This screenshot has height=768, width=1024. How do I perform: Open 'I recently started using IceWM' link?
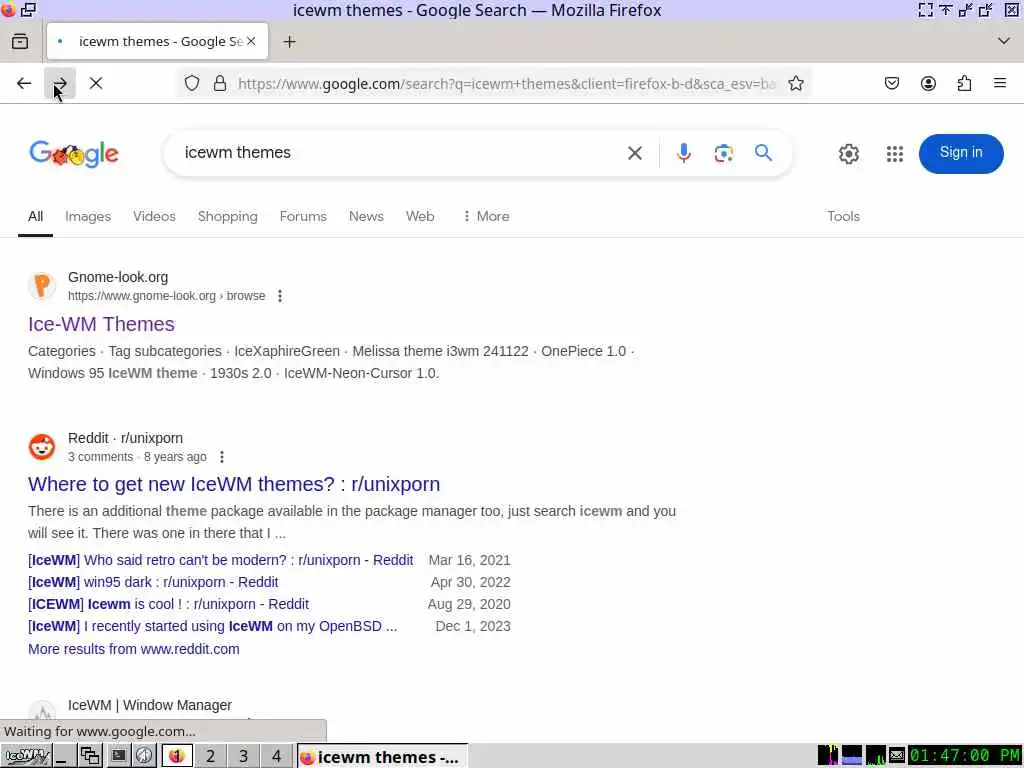coord(213,626)
